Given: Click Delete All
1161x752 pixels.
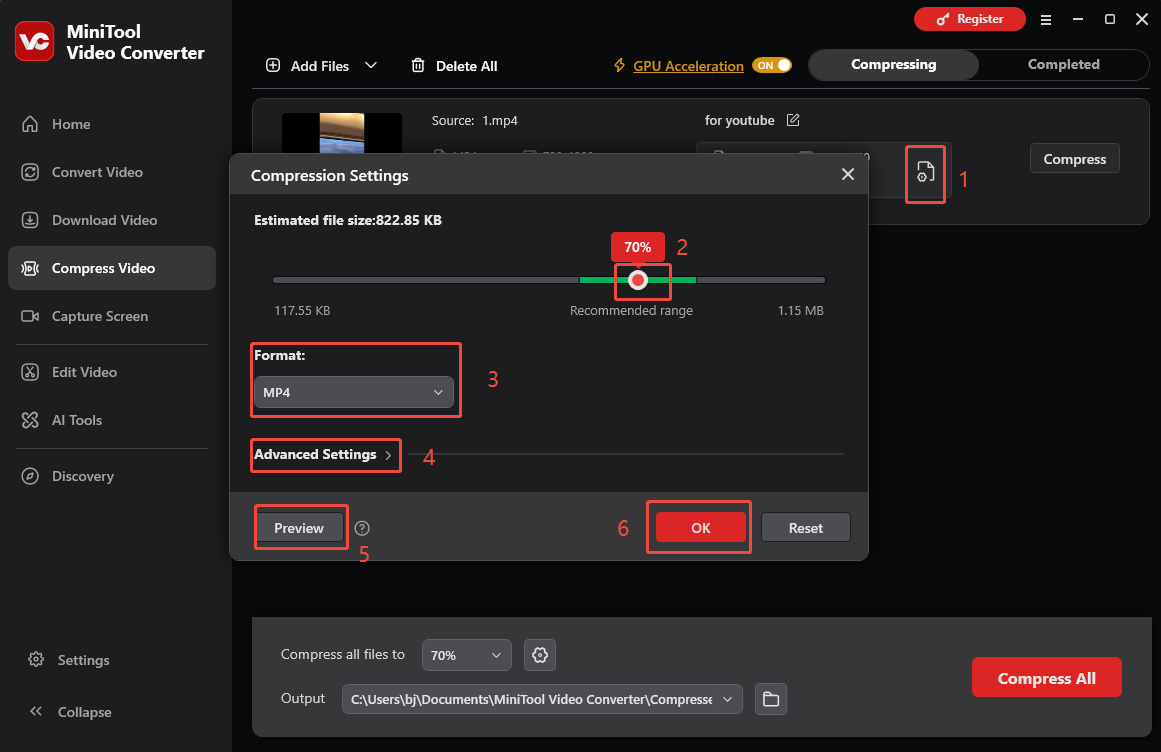Looking at the screenshot, I should pos(454,66).
